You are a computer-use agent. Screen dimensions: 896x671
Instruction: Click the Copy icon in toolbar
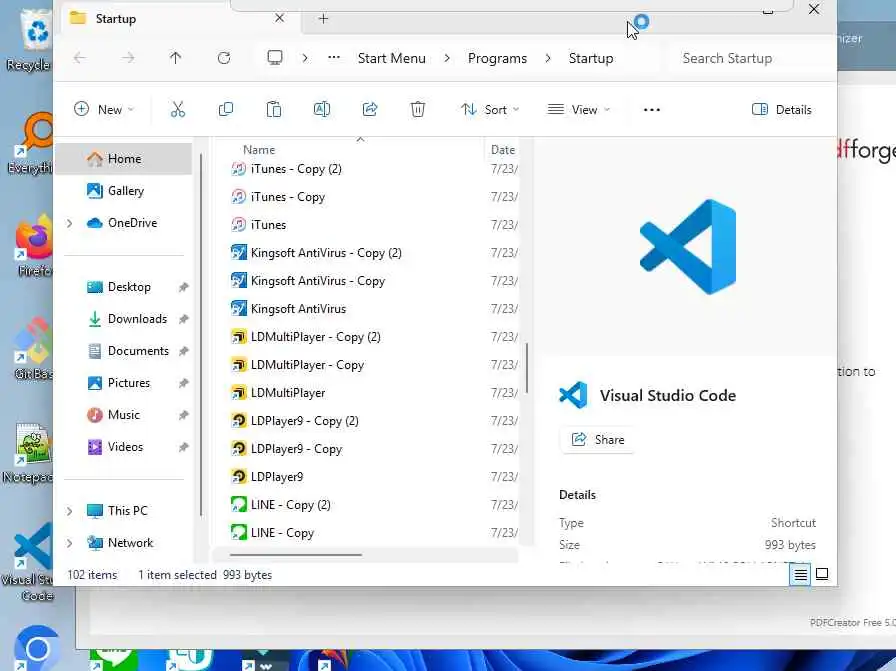click(x=226, y=109)
